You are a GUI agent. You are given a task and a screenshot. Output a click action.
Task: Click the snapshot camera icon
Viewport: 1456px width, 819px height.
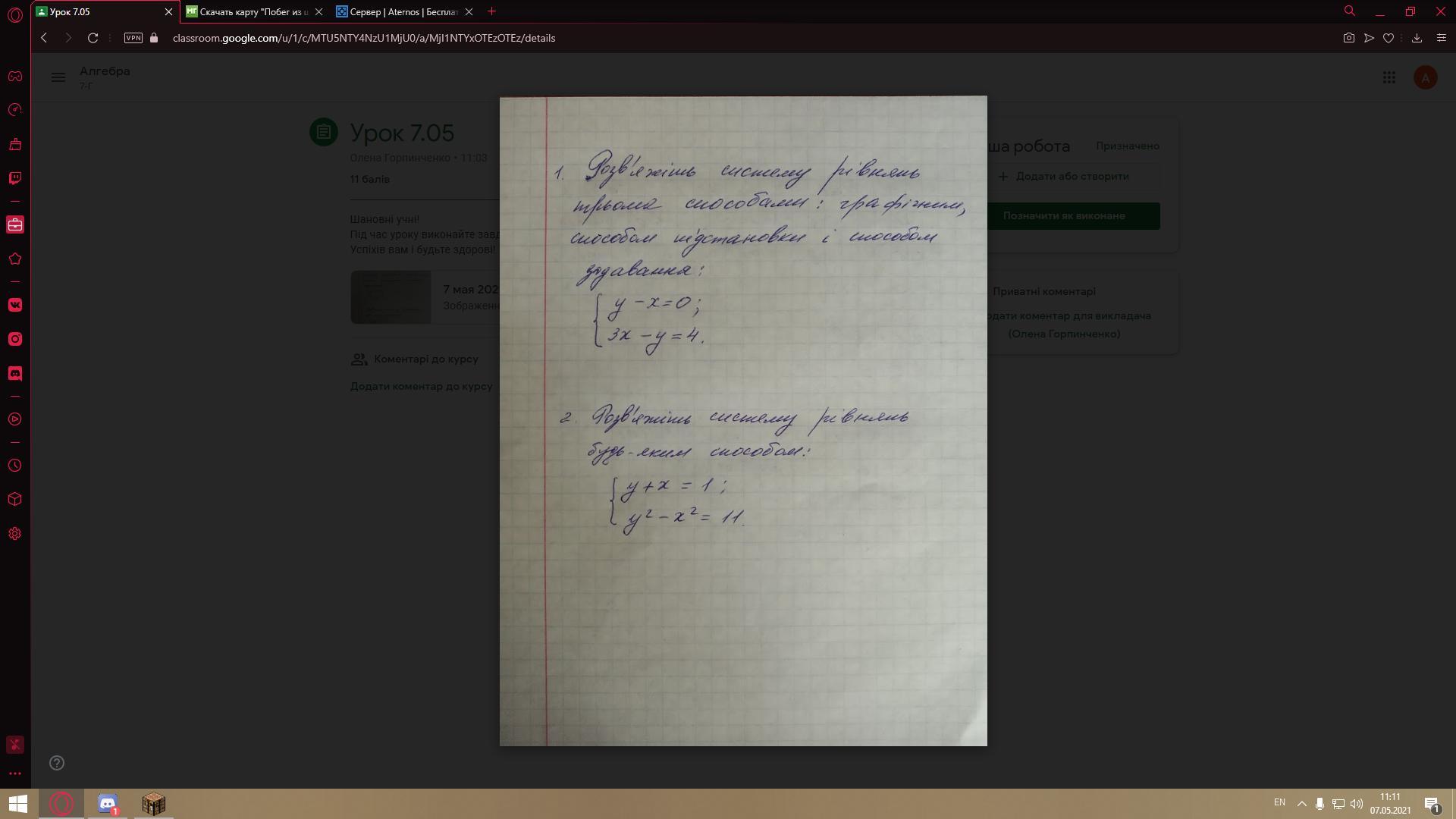[1348, 38]
